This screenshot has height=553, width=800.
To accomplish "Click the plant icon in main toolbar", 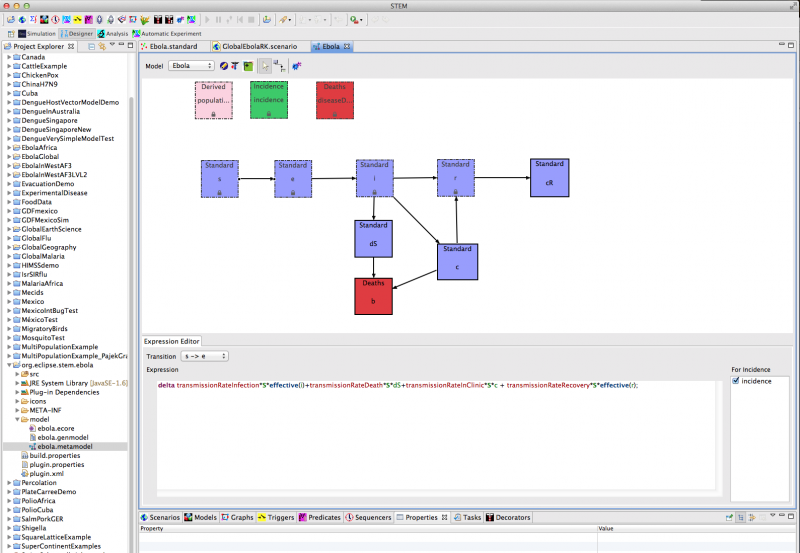I will pyautogui.click(x=145, y=20).
